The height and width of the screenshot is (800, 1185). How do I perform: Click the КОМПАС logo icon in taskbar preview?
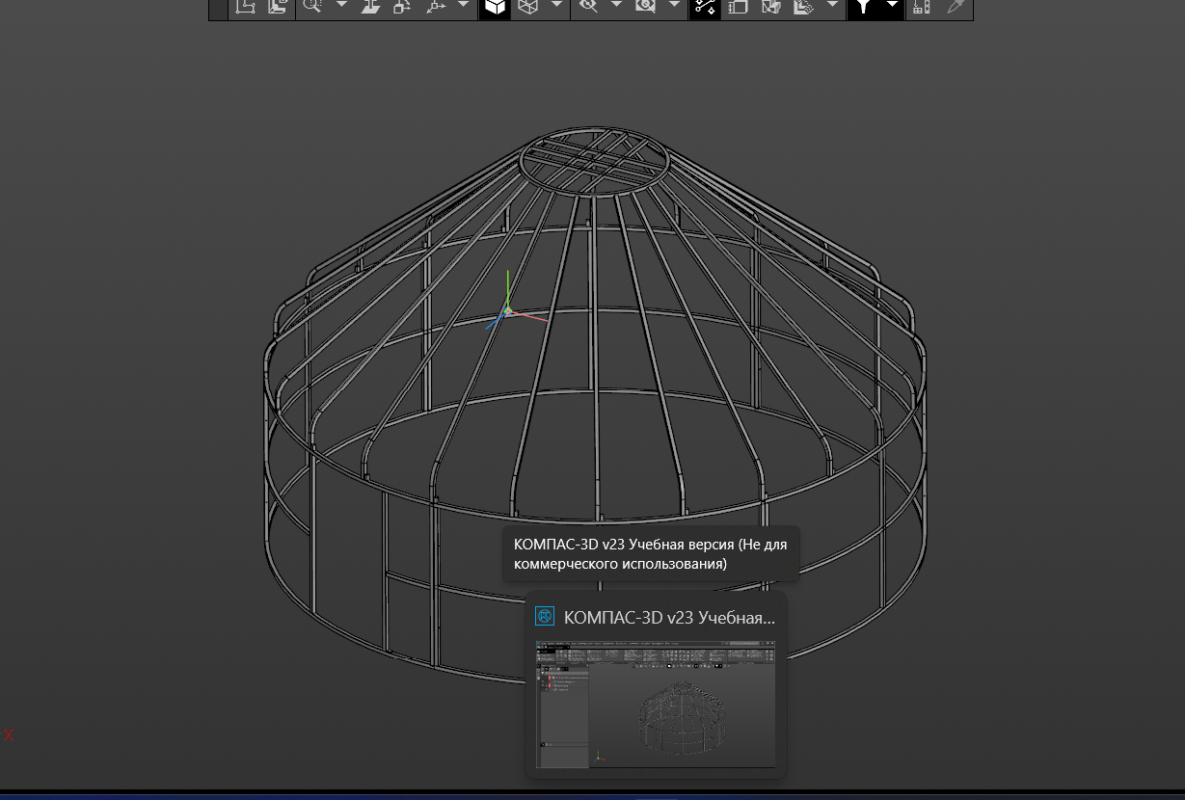pos(545,616)
